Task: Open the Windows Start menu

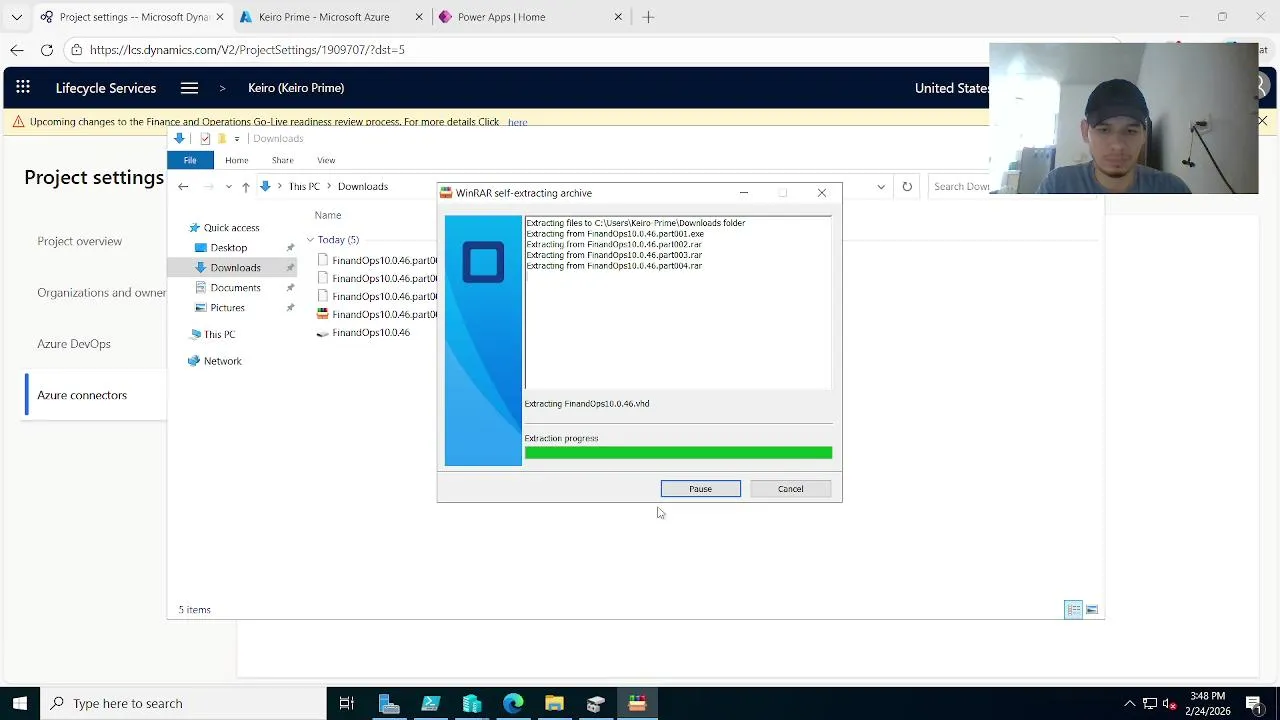Action: (x=20, y=703)
